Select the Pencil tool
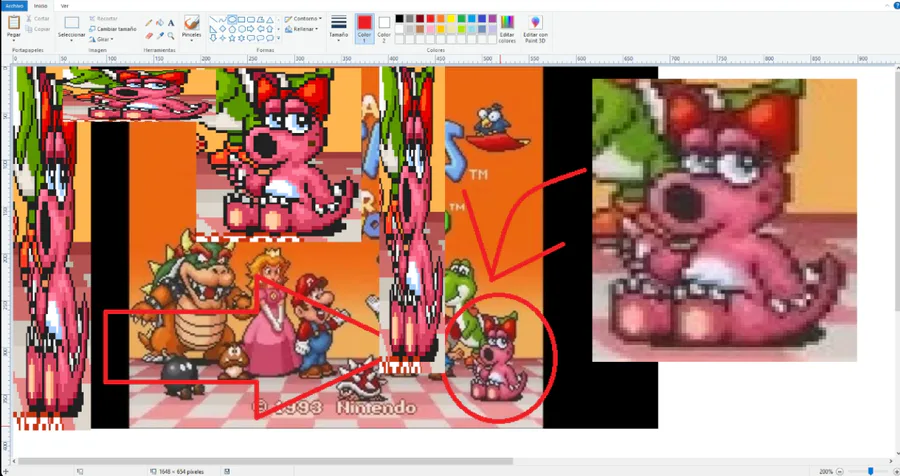Viewport: 900px width, 476px height. click(x=149, y=23)
